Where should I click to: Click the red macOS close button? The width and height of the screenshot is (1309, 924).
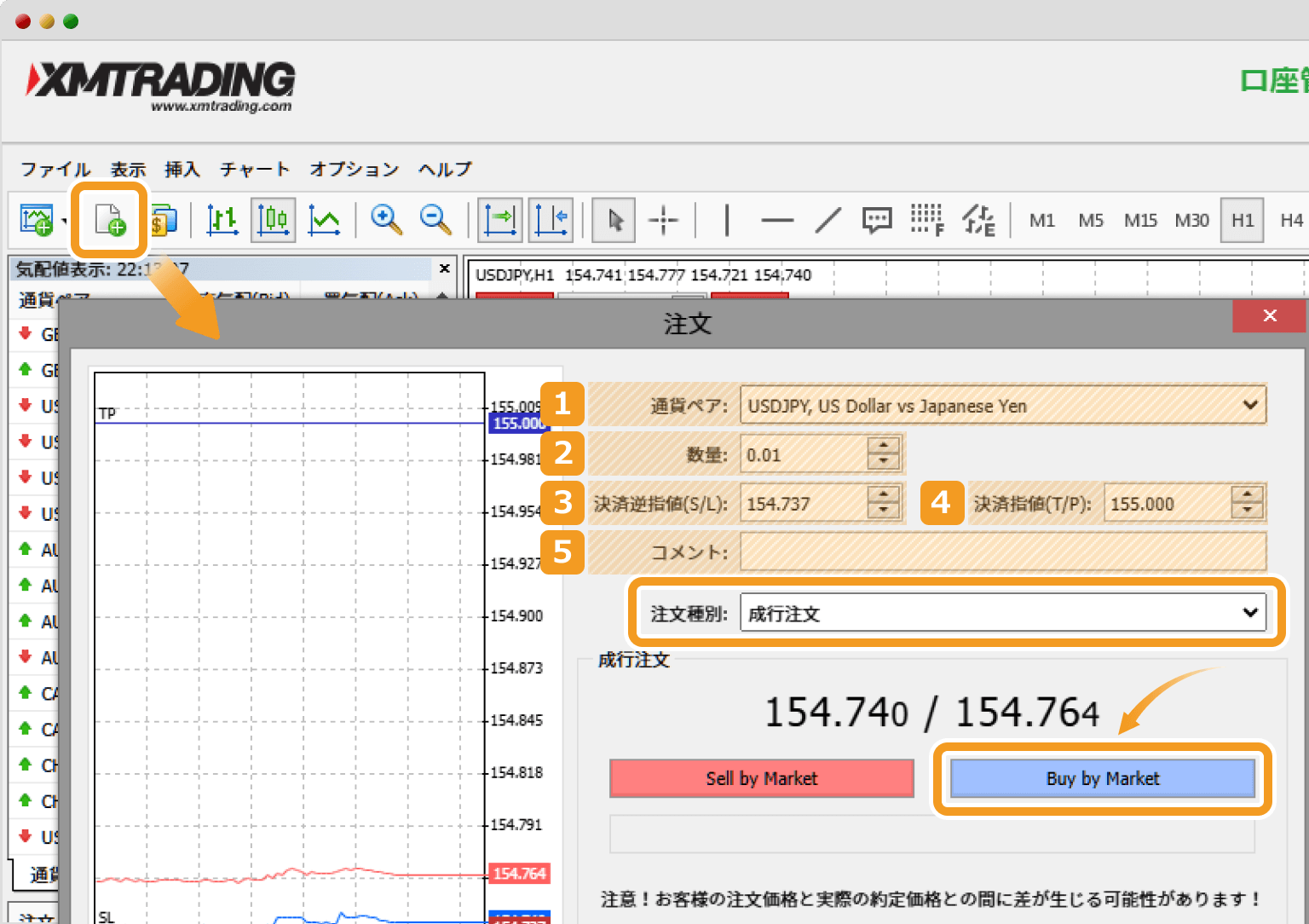(x=23, y=21)
